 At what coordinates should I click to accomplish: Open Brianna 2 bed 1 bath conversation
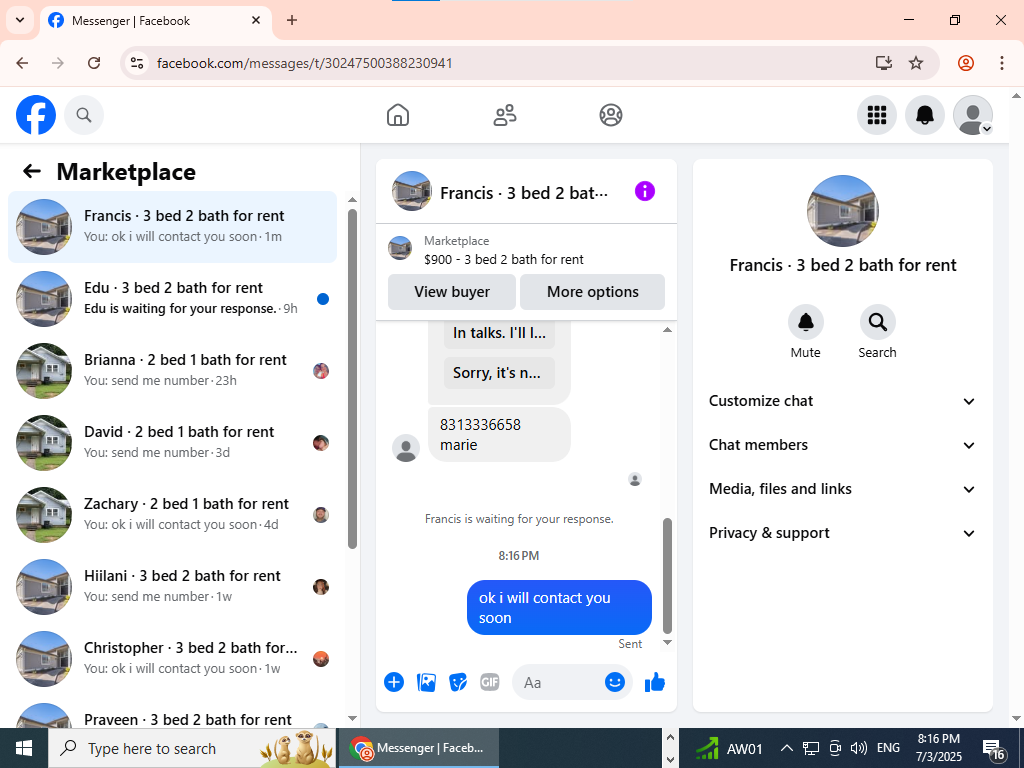click(172, 370)
